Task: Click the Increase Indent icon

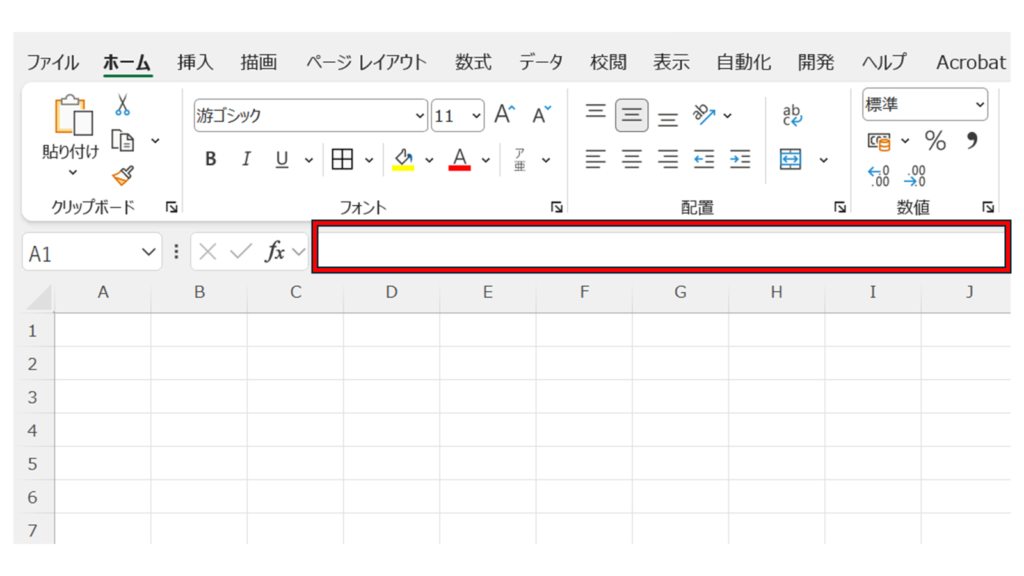Action: [x=740, y=159]
